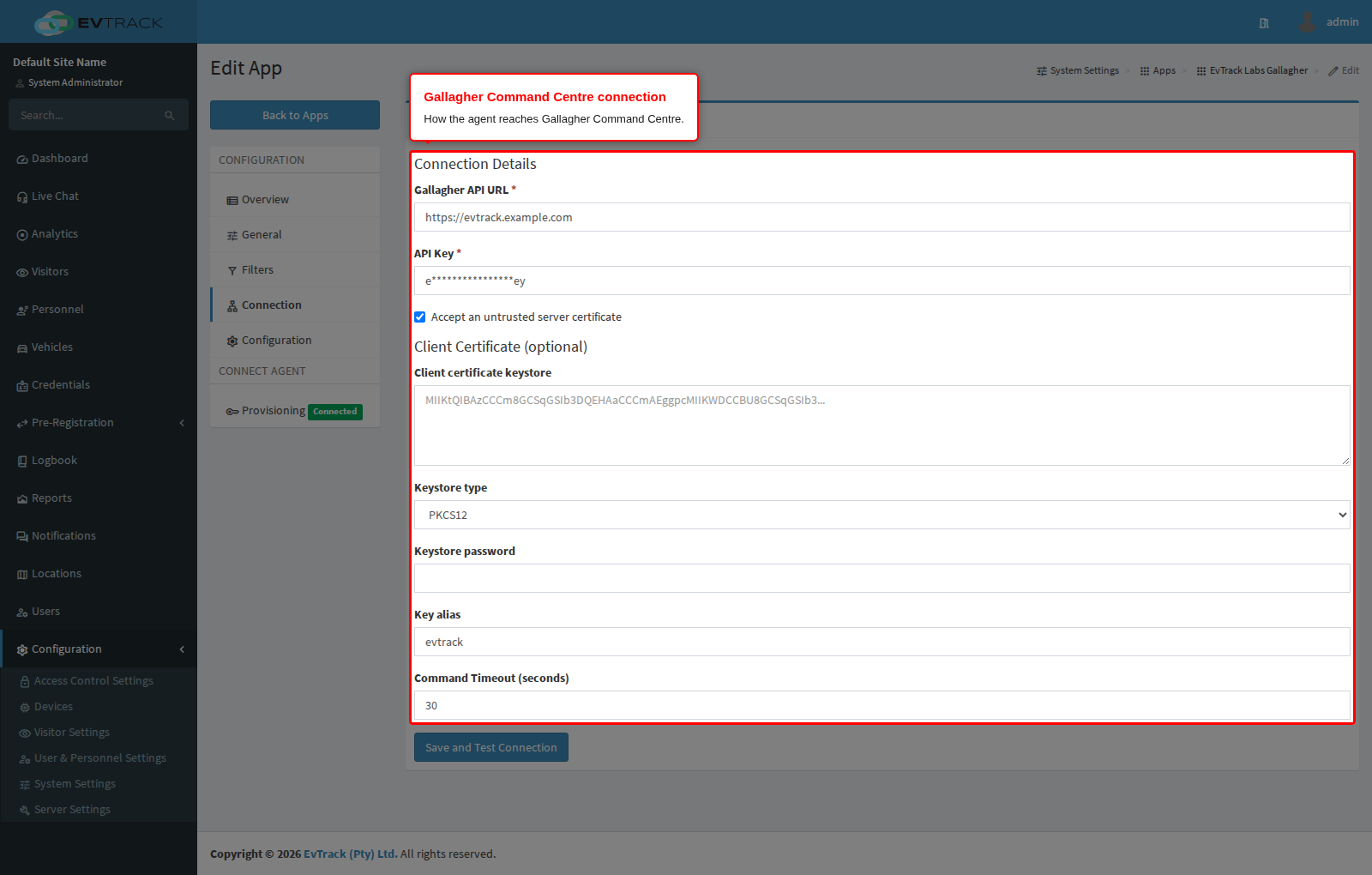This screenshot has width=1372, height=875.
Task: Open Dashboard from the sidebar icon
Action: (22, 160)
